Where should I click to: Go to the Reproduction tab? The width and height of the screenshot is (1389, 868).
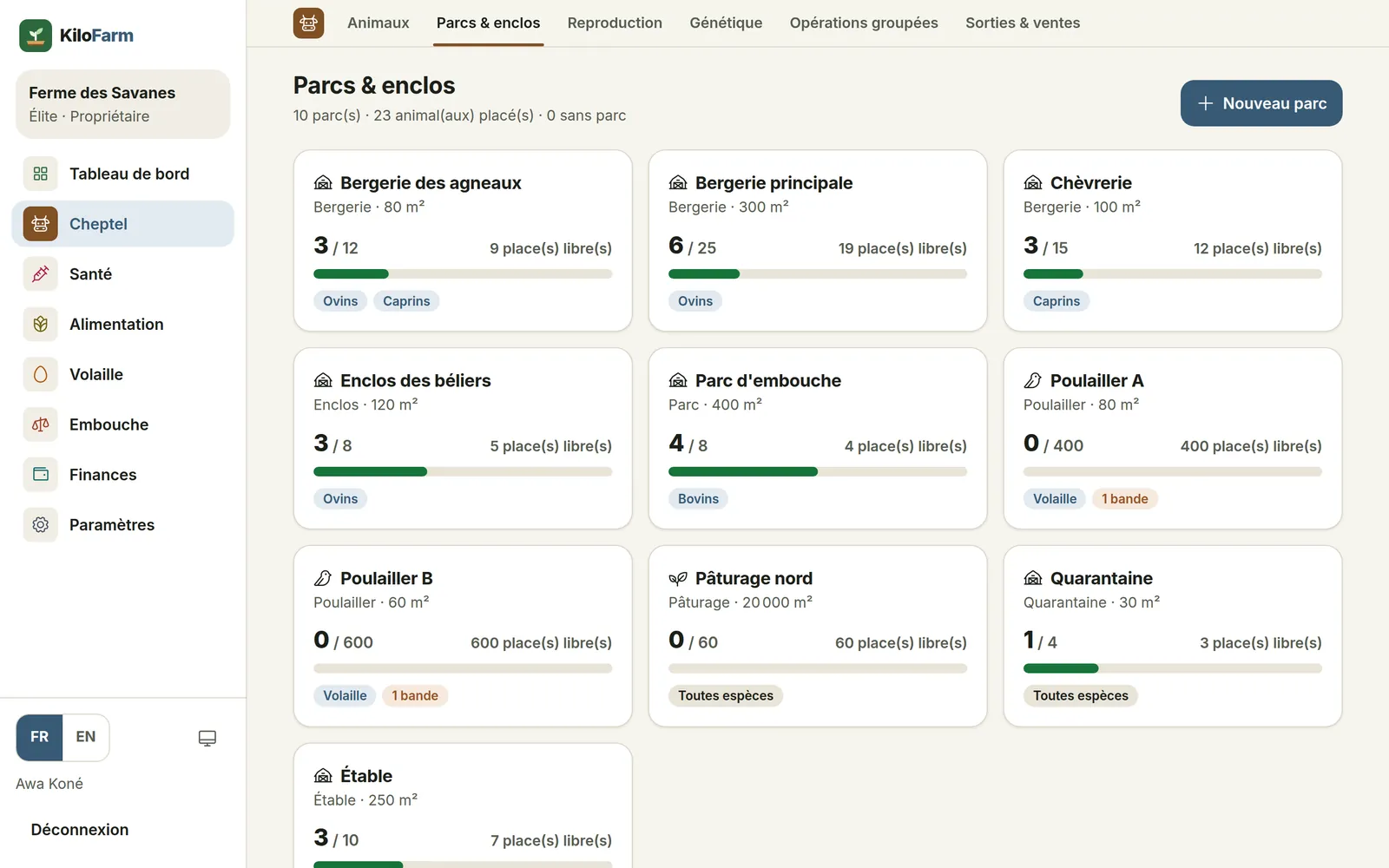coord(615,23)
